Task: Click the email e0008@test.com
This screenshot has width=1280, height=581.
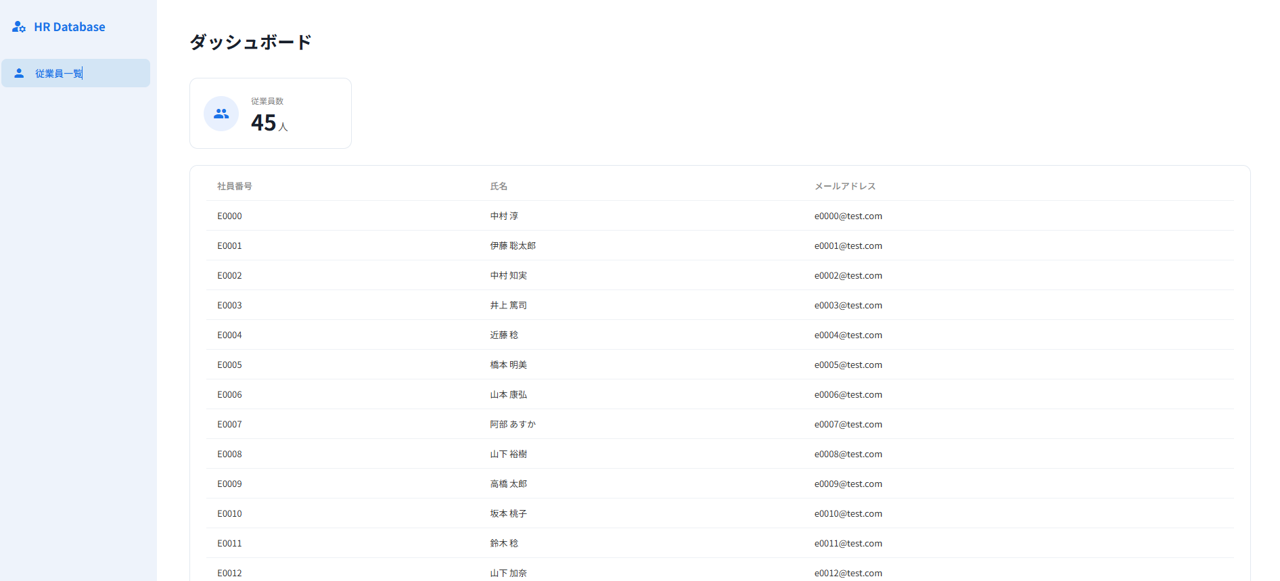Action: tap(849, 454)
